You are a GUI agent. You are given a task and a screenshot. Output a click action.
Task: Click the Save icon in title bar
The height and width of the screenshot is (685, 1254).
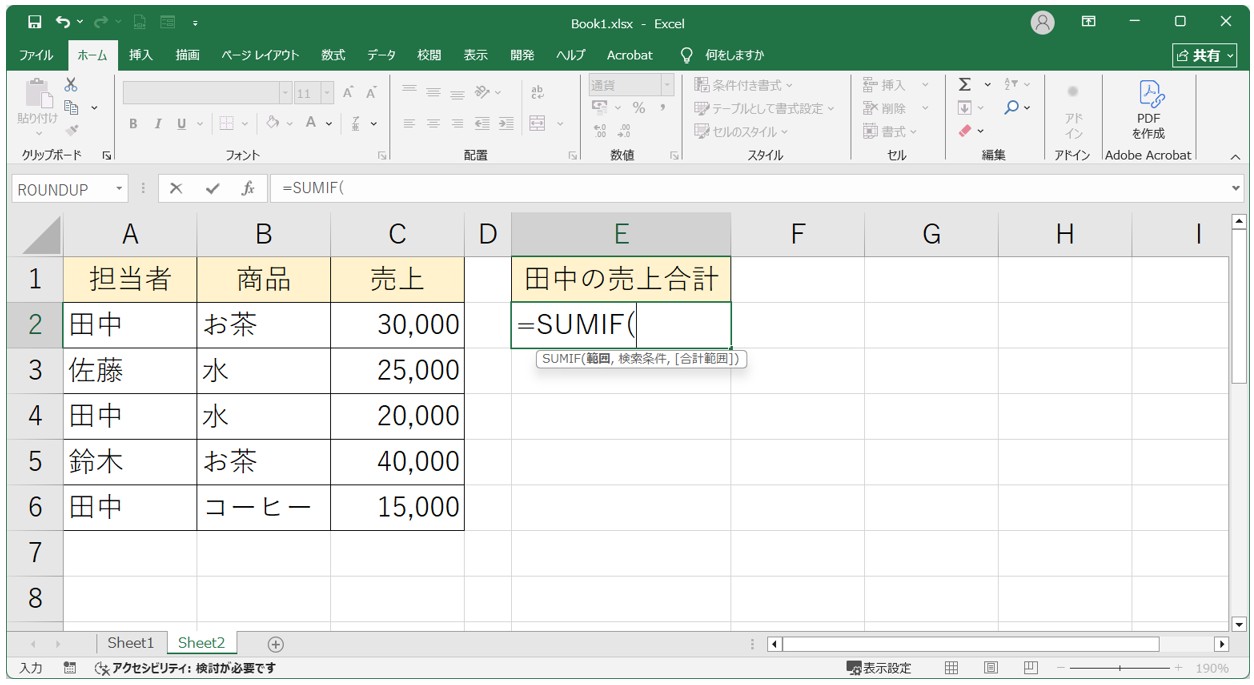click(35, 22)
